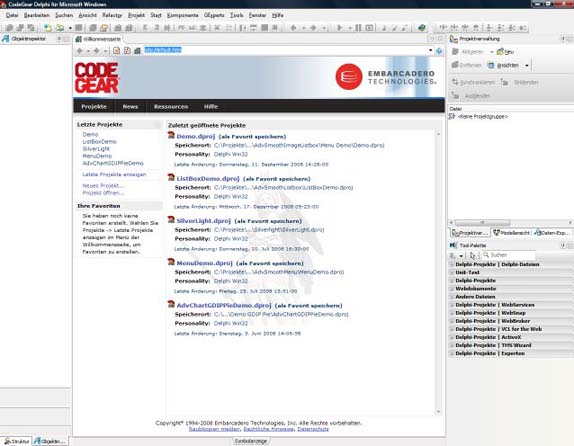574x446 pixels.
Task: Click Projekte in welcome page navigation
Action: pyautogui.click(x=94, y=107)
